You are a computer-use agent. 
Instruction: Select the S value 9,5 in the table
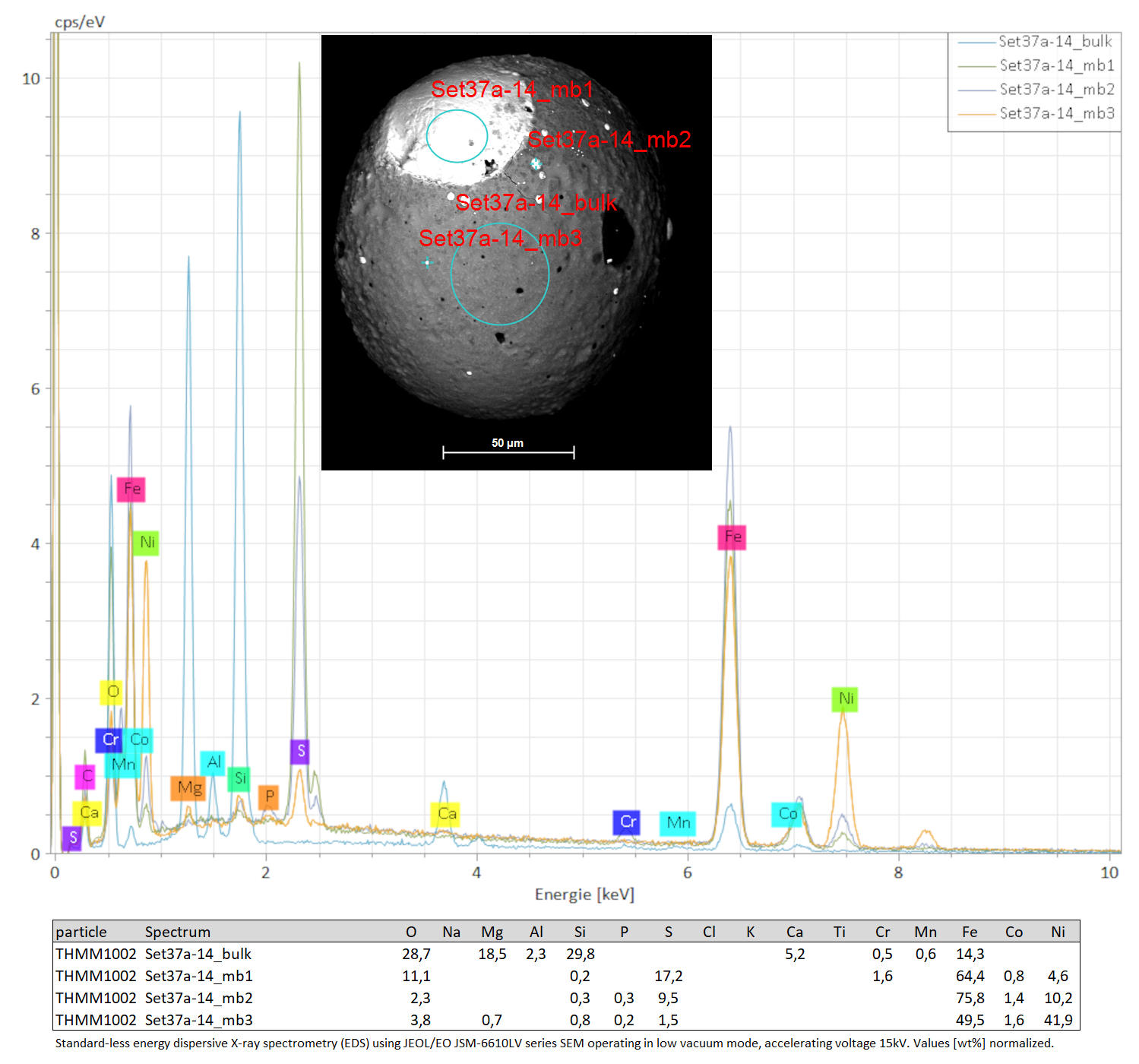click(669, 999)
